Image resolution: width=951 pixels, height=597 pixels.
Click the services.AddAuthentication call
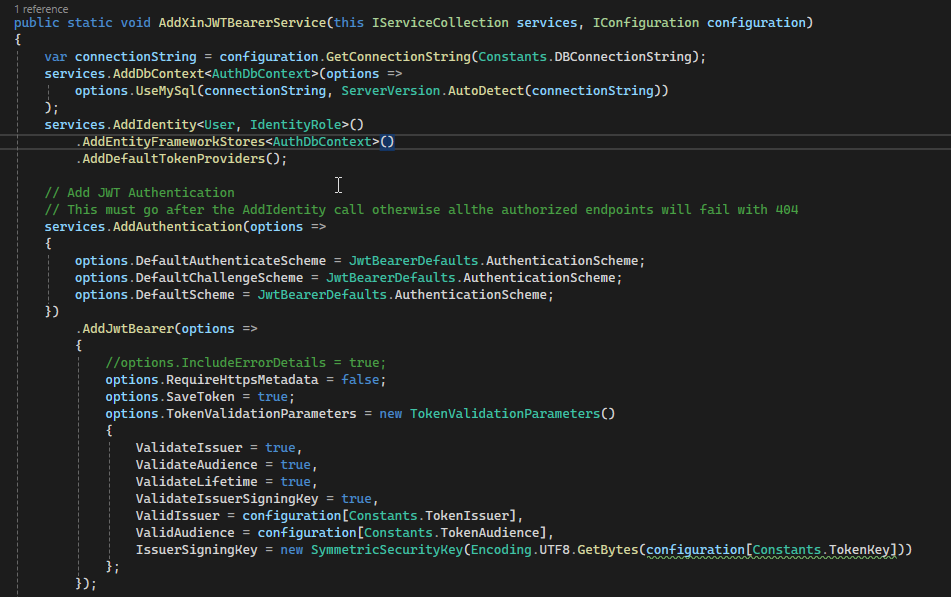pos(143,226)
